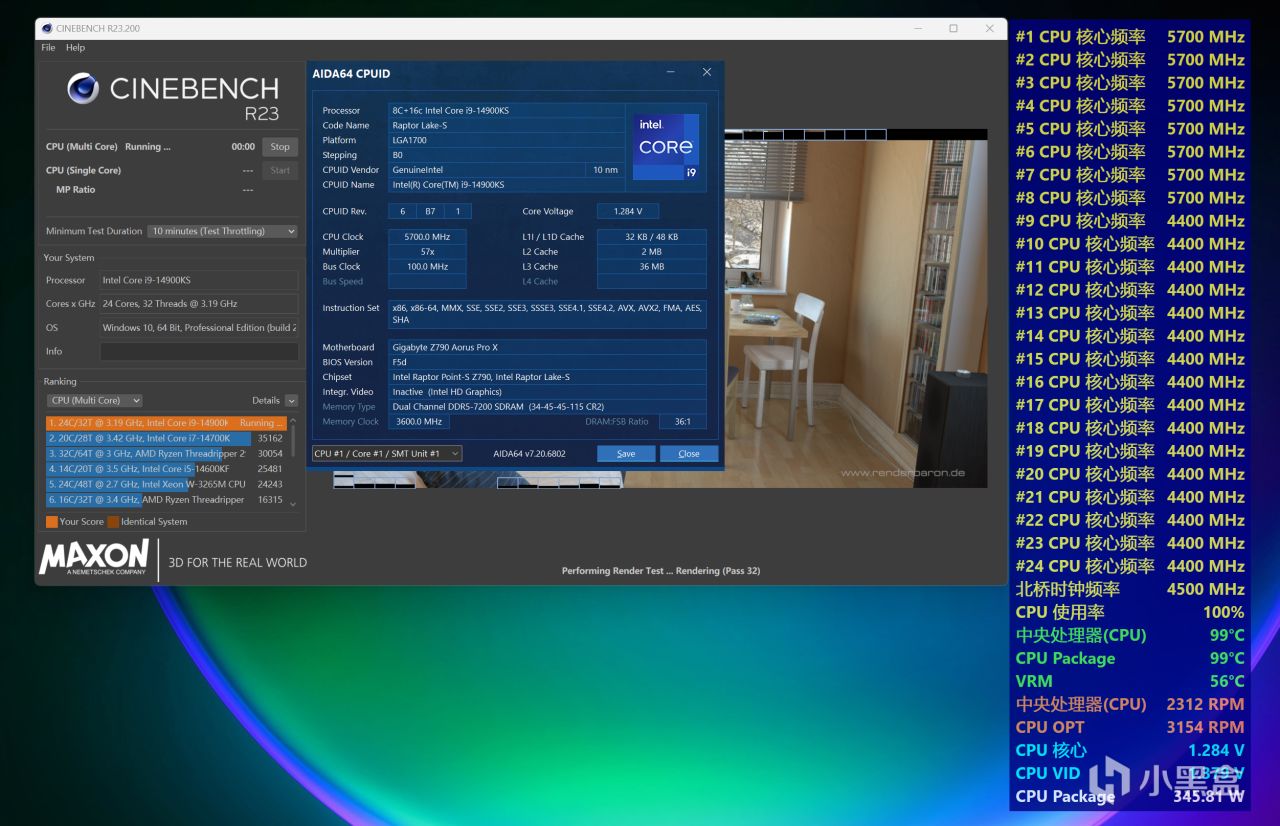This screenshot has width=1280, height=826.
Task: Click the Motherboard Gigabyte Z790 Aorus Pro X field
Action: coord(547,347)
